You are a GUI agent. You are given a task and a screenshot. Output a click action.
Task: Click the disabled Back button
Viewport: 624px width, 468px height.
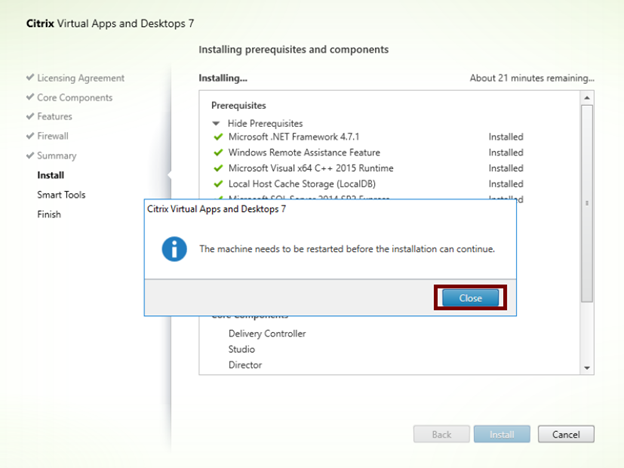[441, 434]
